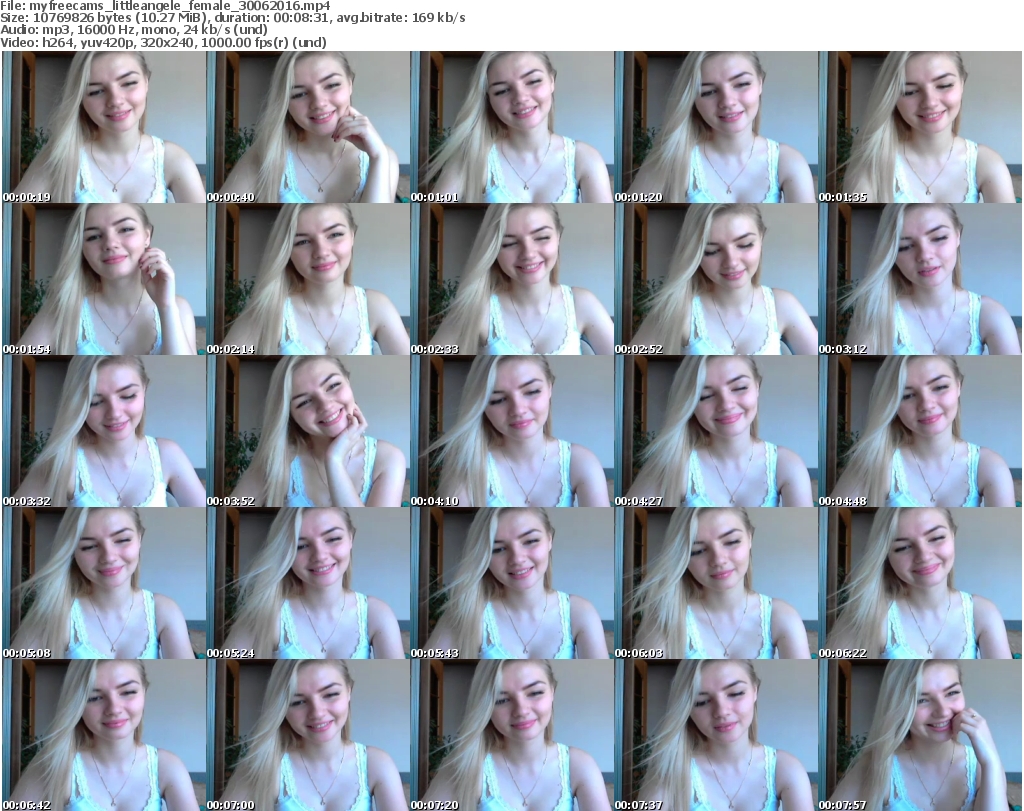Viewport: 1024px width, 811px height.
Task: Select the thumbnail timestamped 00:07:37
Action: pyautogui.click(x=716, y=735)
